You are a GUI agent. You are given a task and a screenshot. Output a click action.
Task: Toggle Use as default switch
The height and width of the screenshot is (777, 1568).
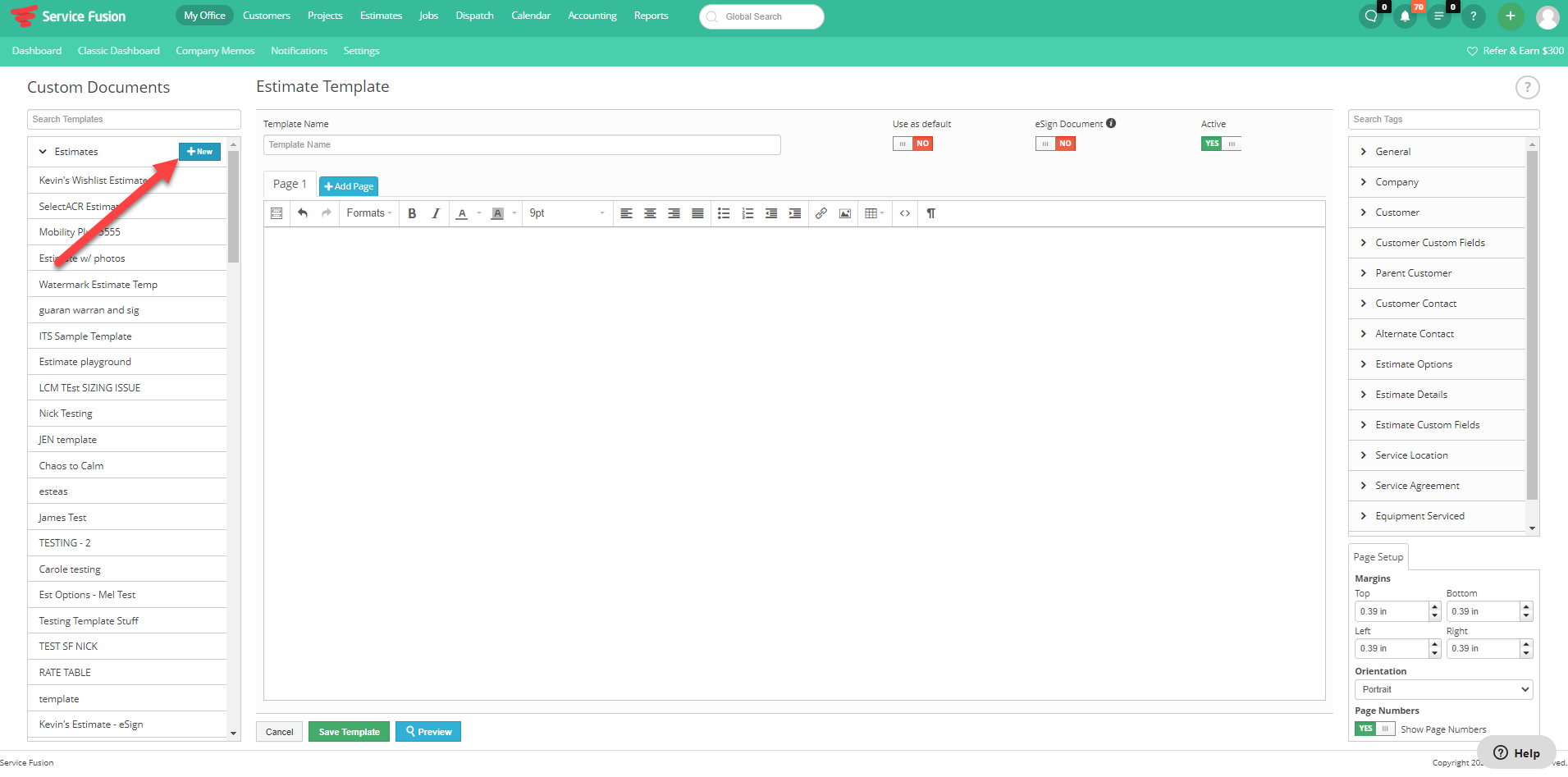pyautogui.click(x=912, y=144)
